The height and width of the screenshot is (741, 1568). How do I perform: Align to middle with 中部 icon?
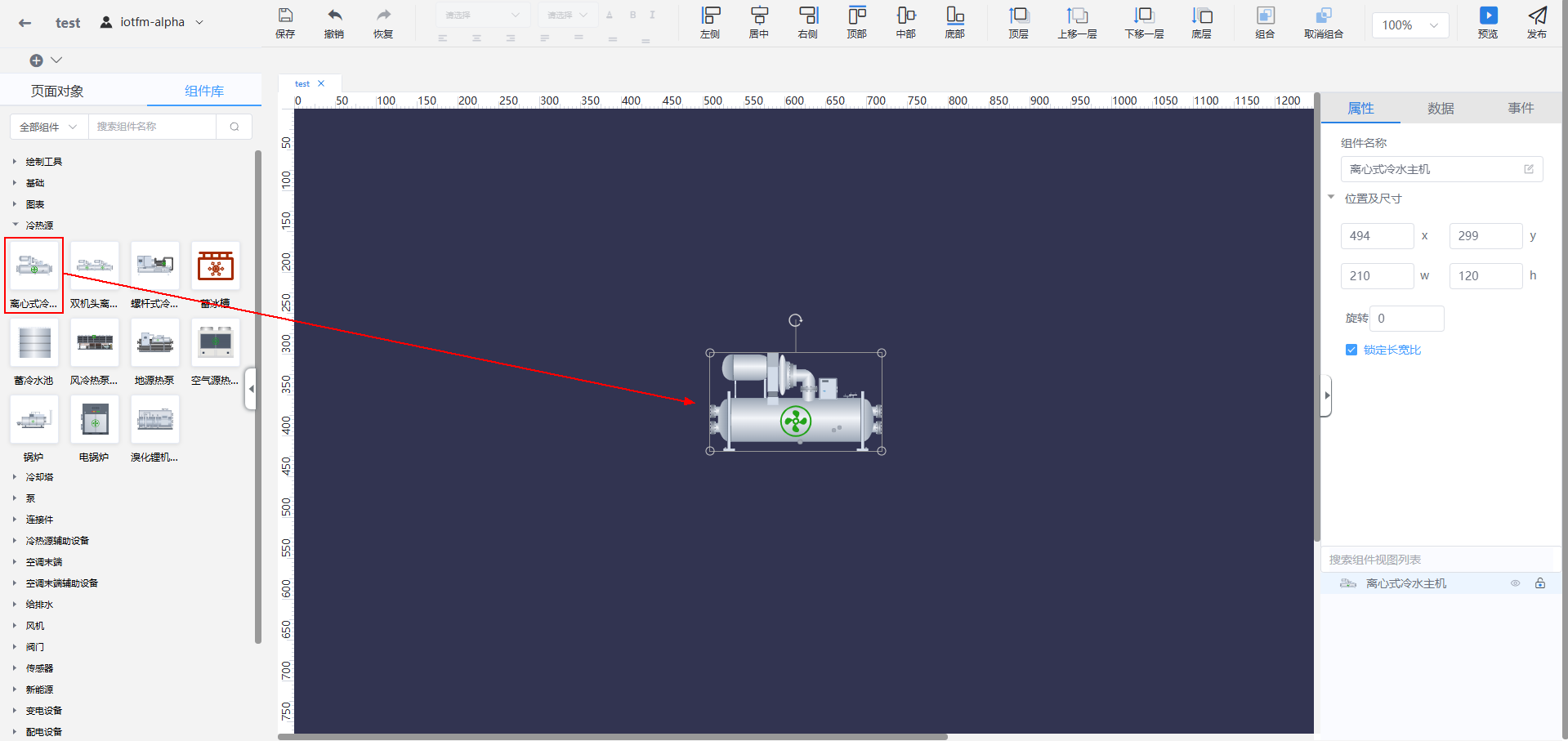[x=906, y=16]
